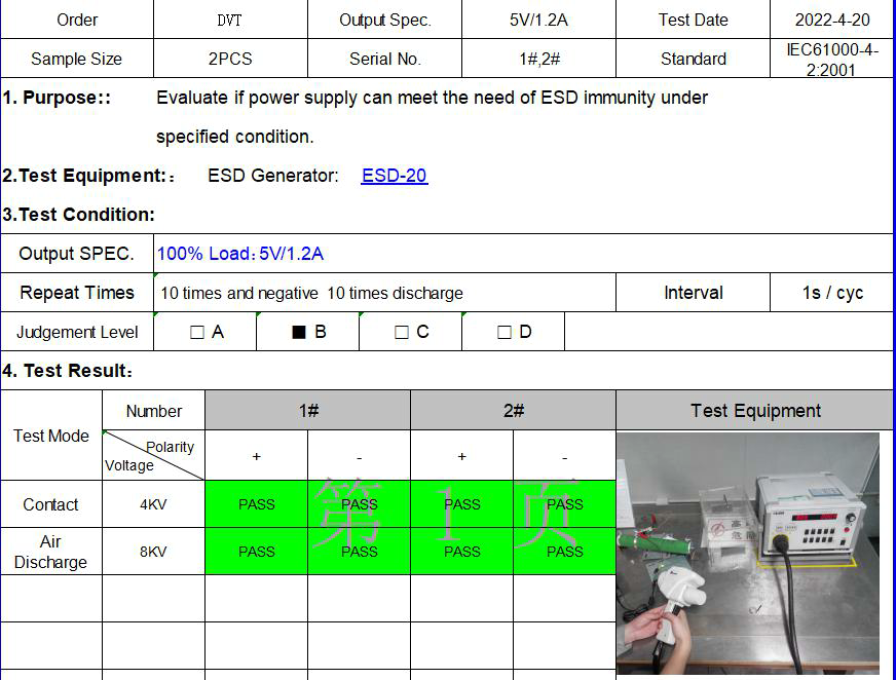Select the Judgement Level label cell
This screenshot has height=680, width=896.
77,332
